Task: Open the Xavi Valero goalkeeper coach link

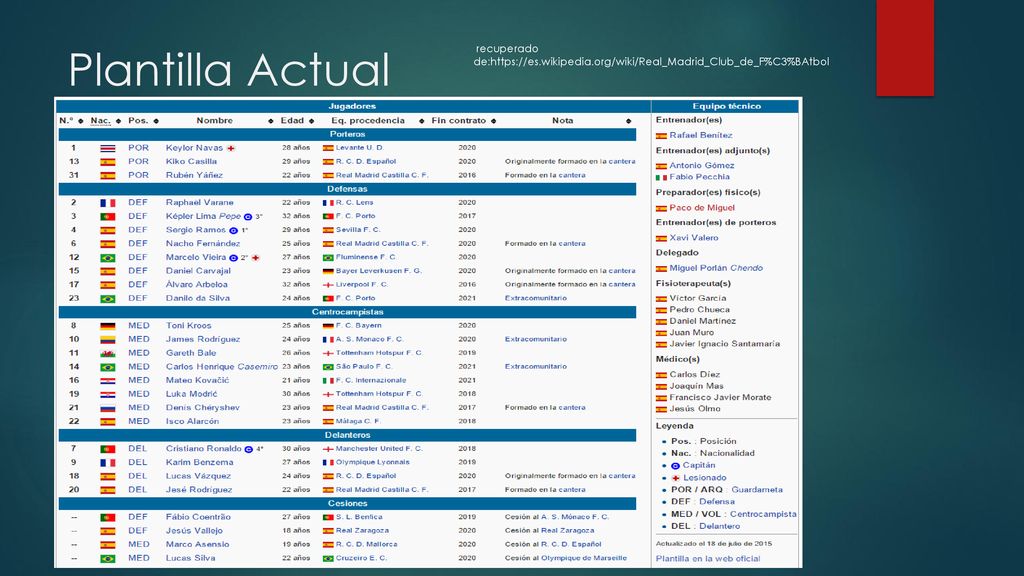Action: pos(694,238)
